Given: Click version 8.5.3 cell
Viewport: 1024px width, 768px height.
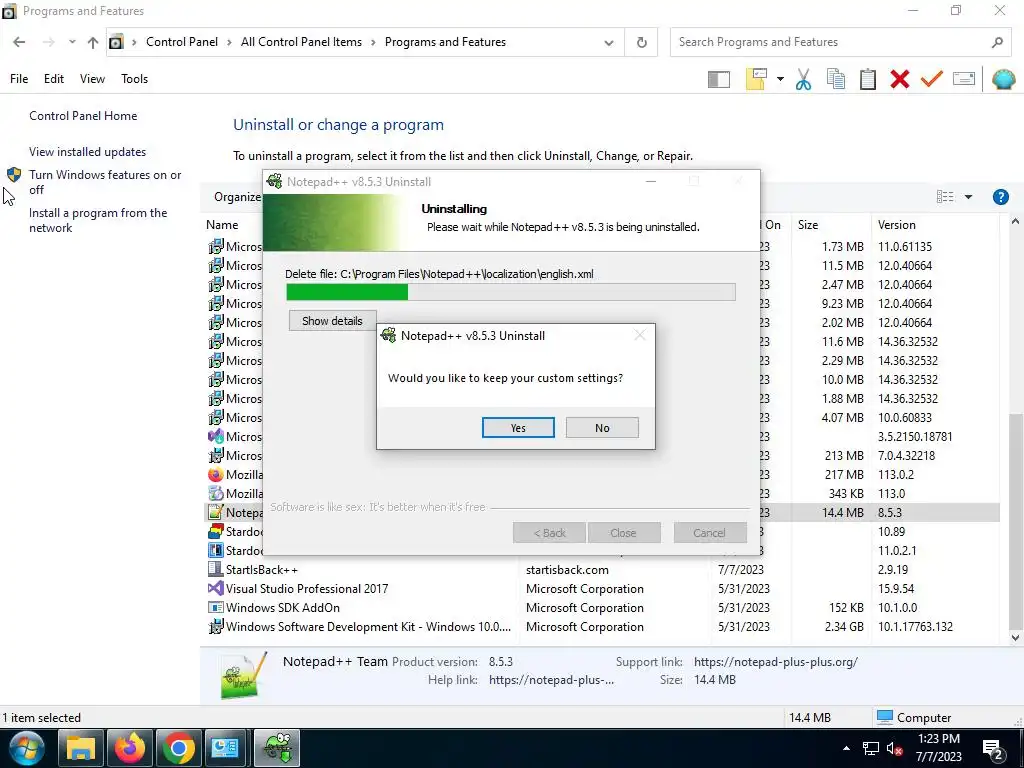Looking at the screenshot, I should (889, 513).
